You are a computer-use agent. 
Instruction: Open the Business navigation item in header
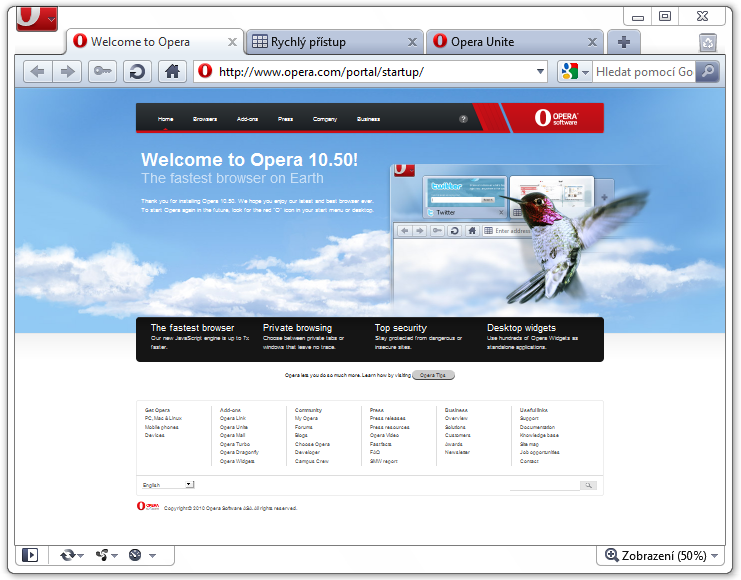[x=368, y=119]
